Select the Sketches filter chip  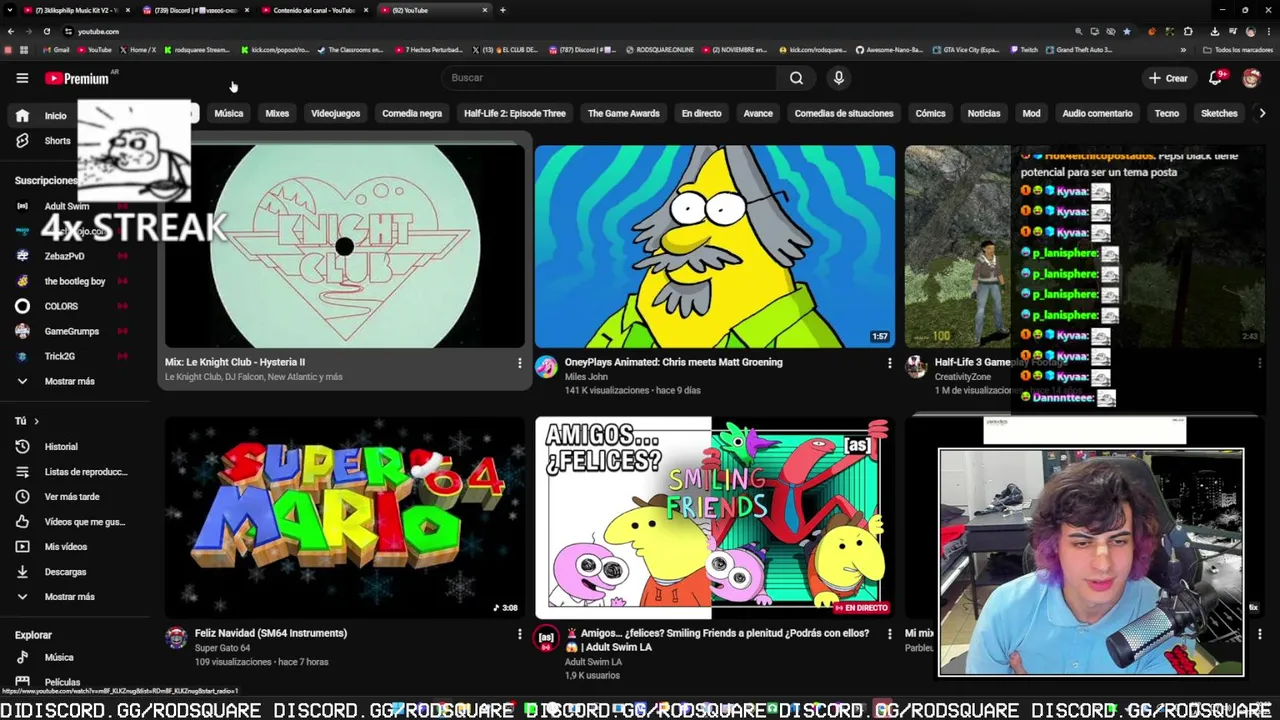[x=1219, y=113]
